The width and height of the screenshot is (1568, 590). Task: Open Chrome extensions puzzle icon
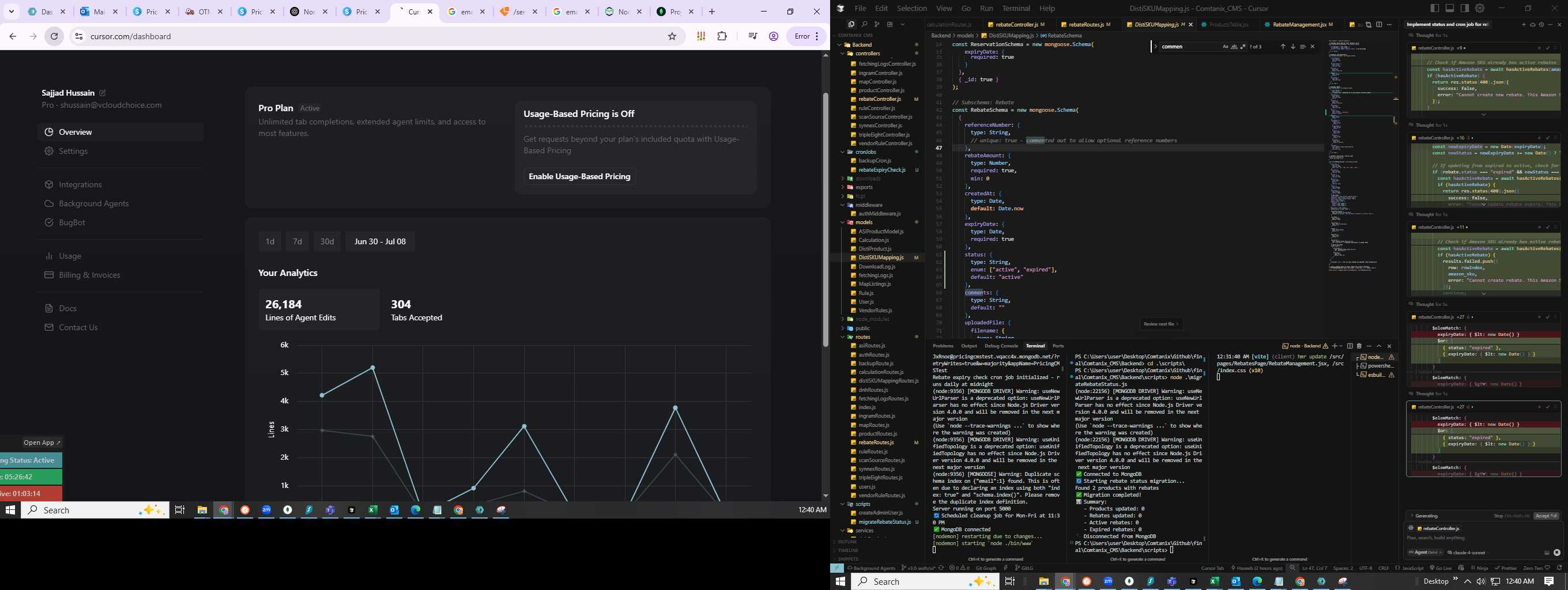click(722, 36)
